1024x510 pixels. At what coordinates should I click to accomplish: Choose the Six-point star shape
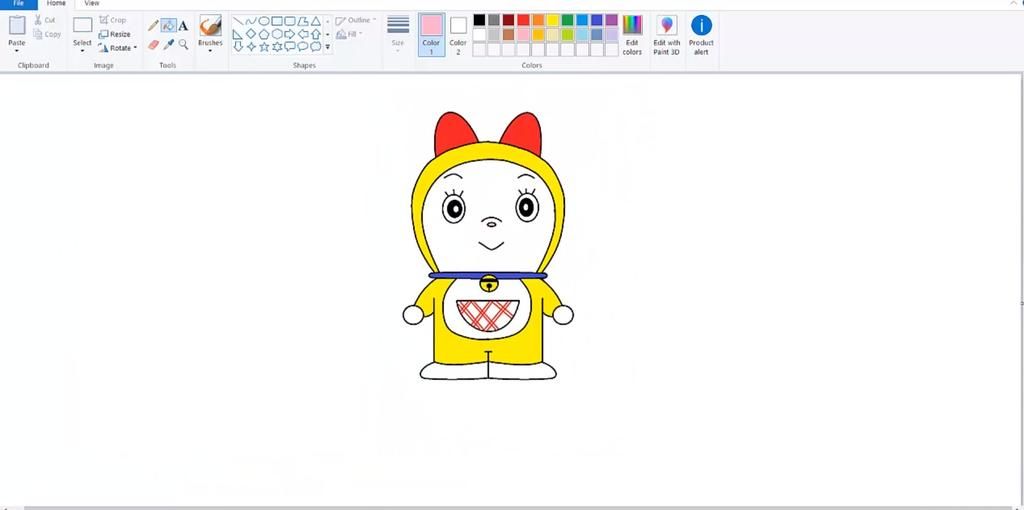click(277, 47)
